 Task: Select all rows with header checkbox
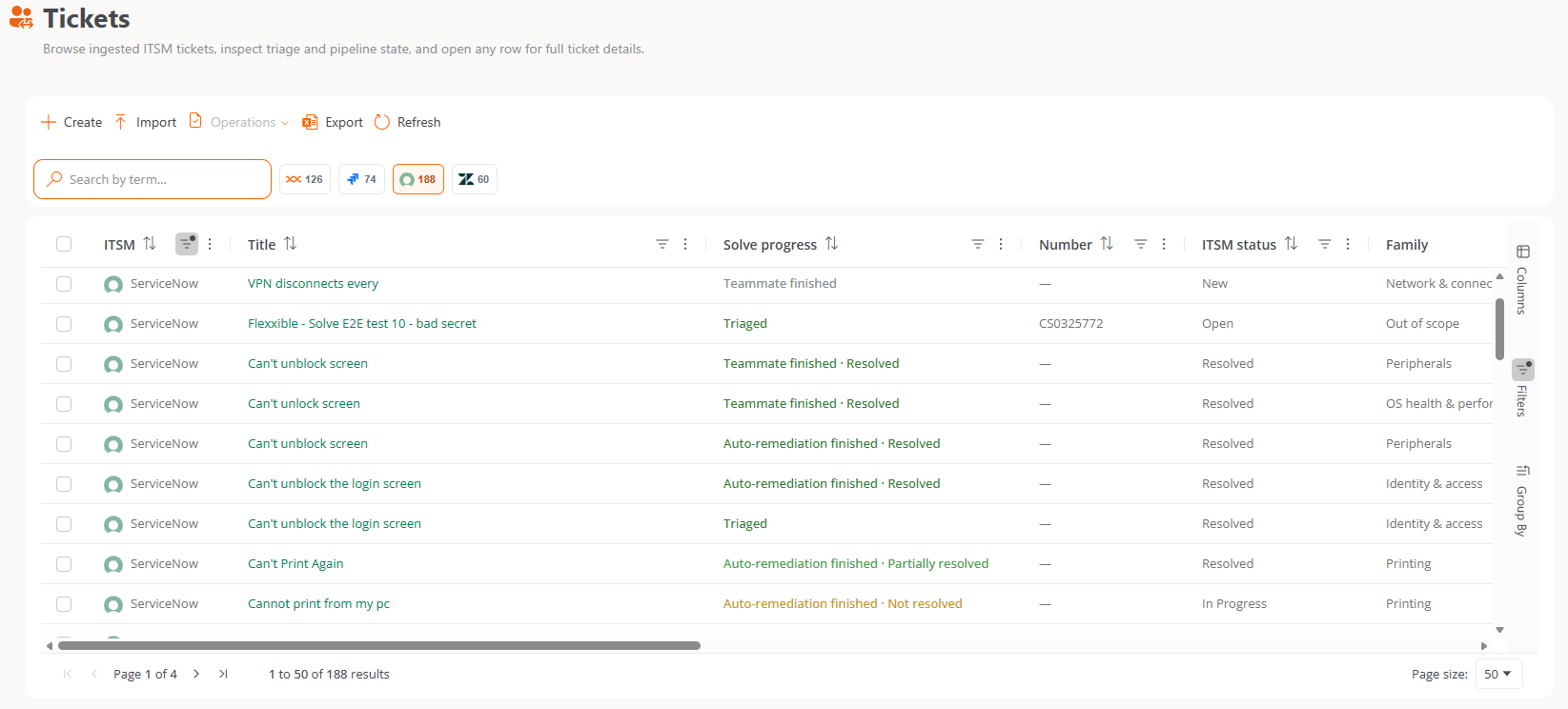64,244
